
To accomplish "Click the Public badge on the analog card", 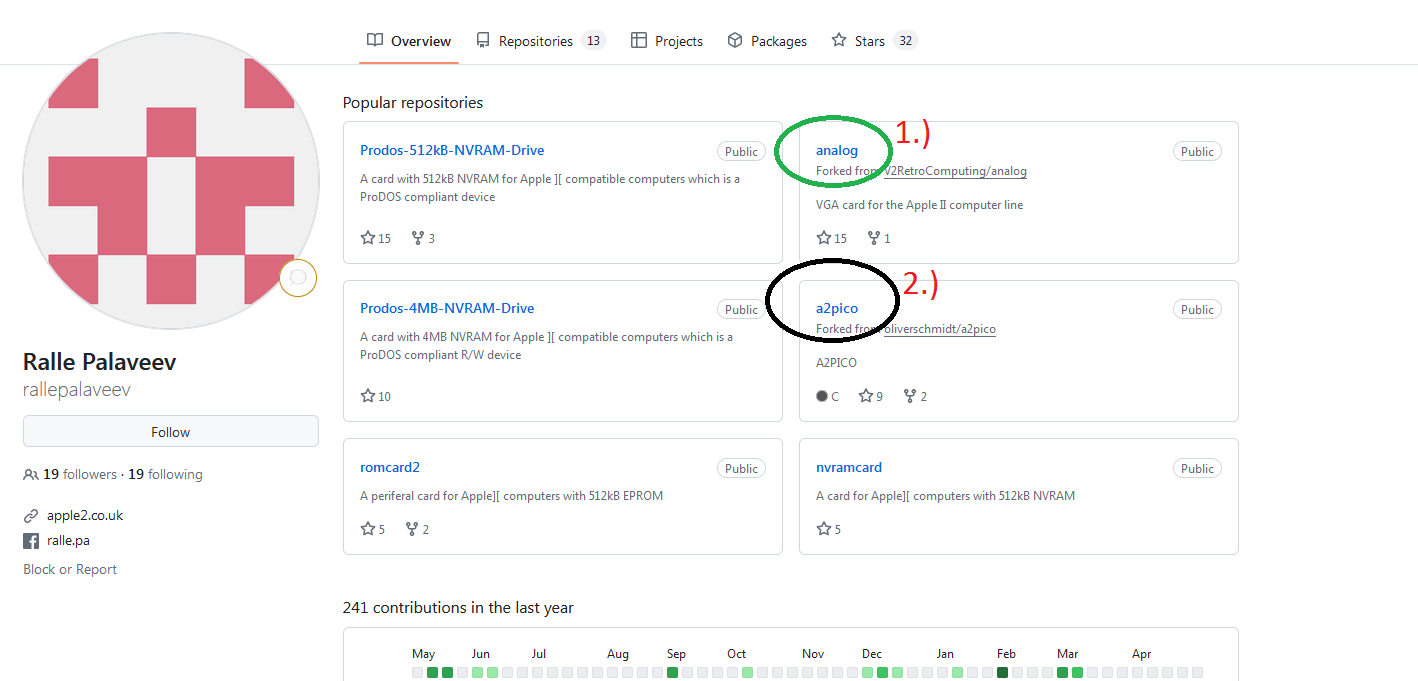I will tap(1197, 151).
